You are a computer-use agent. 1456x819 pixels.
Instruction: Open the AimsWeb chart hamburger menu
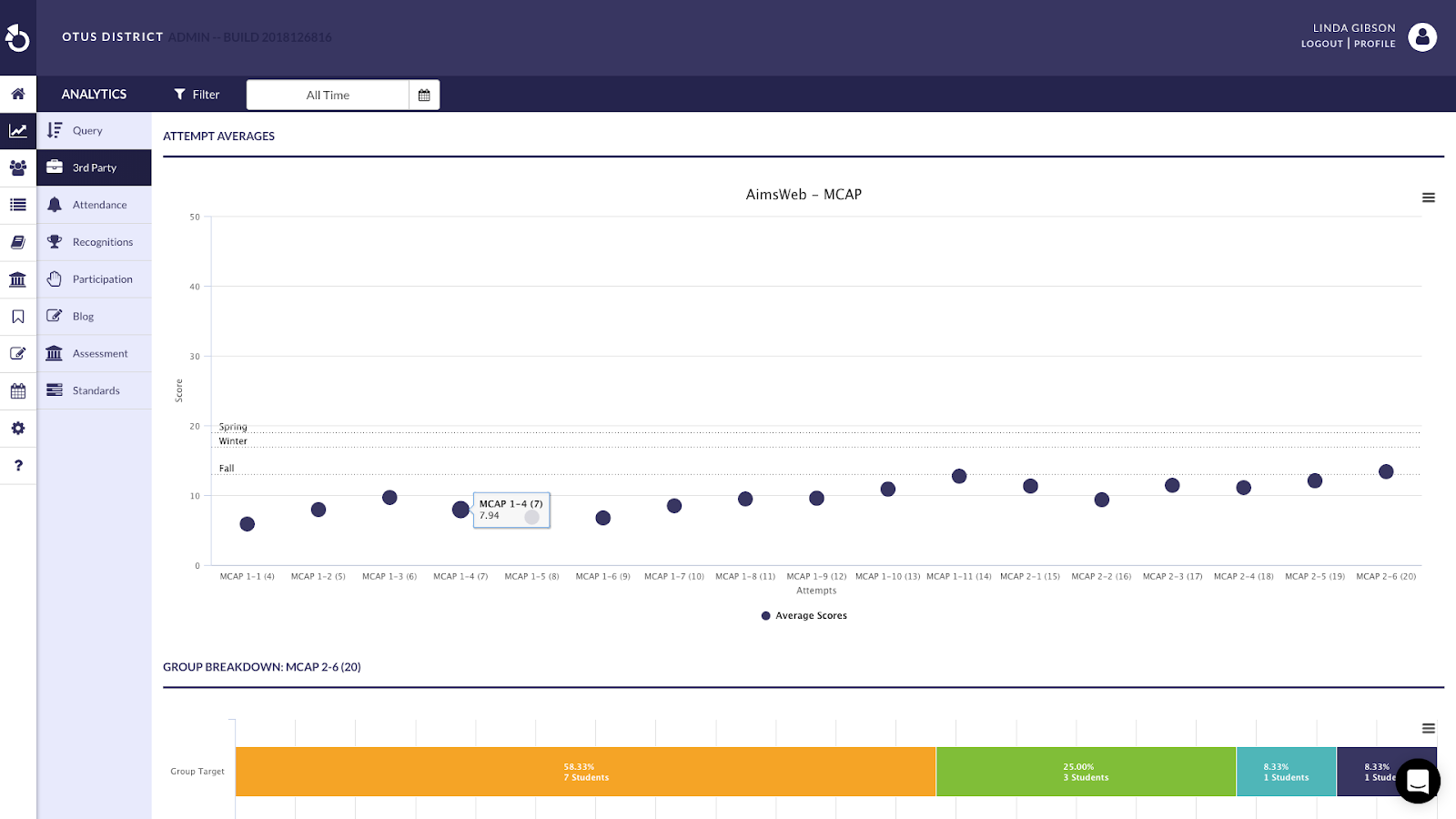(x=1429, y=197)
